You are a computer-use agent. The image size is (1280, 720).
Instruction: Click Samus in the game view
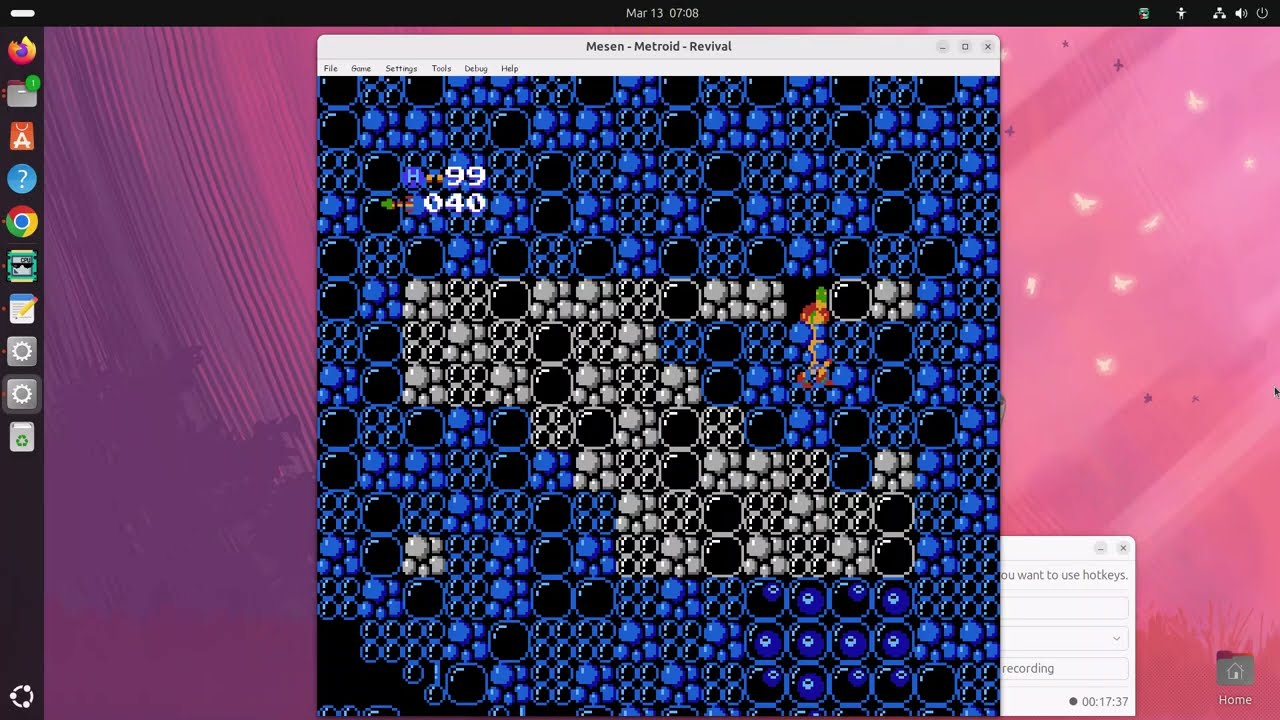815,337
